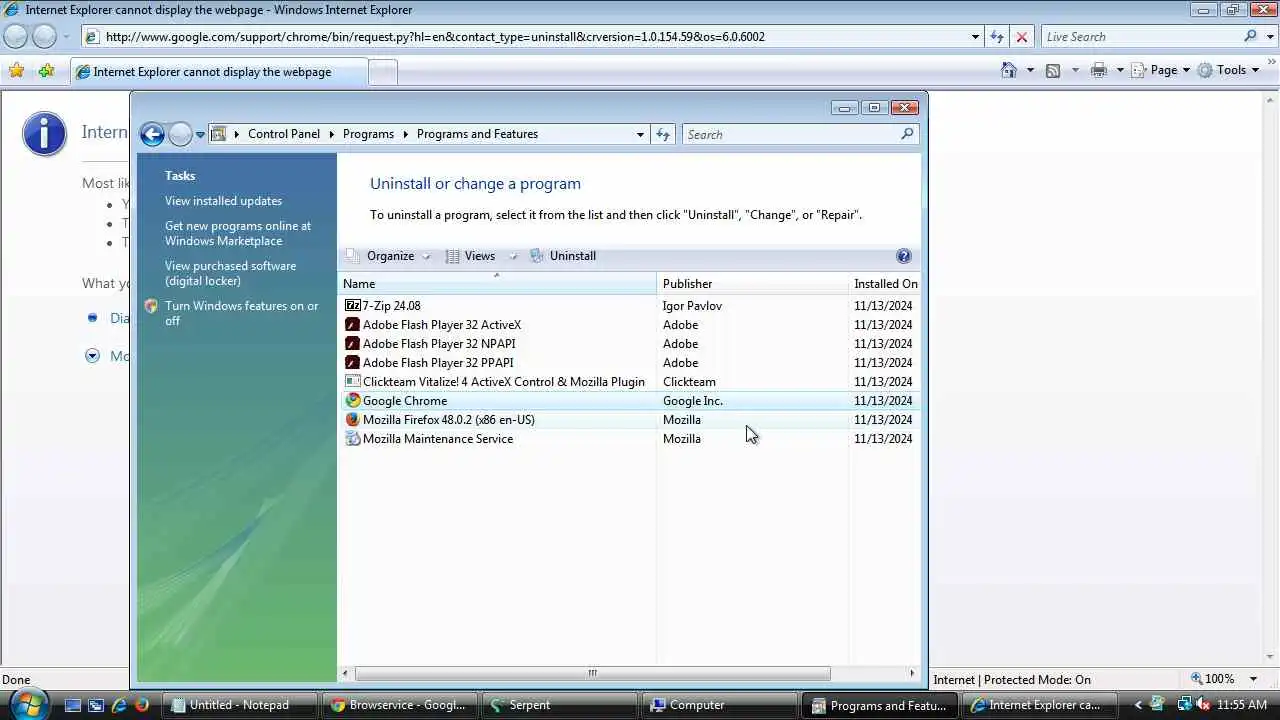Click the Google Inc. publisher cell

click(x=692, y=400)
